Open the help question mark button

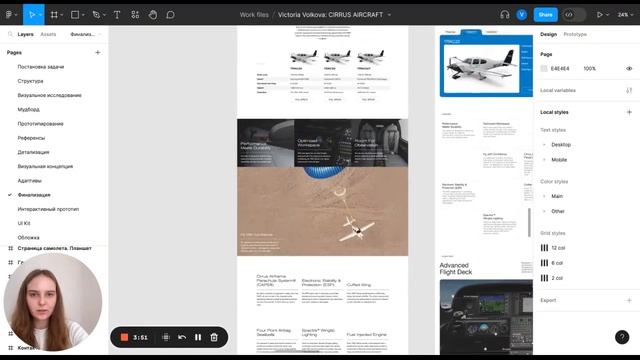[x=622, y=337]
